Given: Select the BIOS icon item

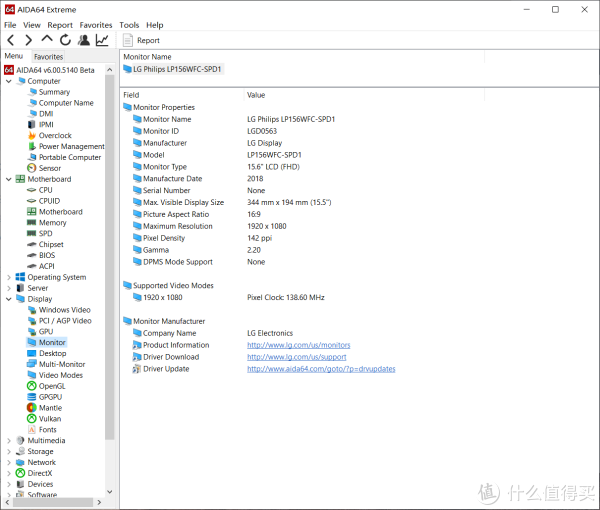Looking at the screenshot, I should pos(32,255).
